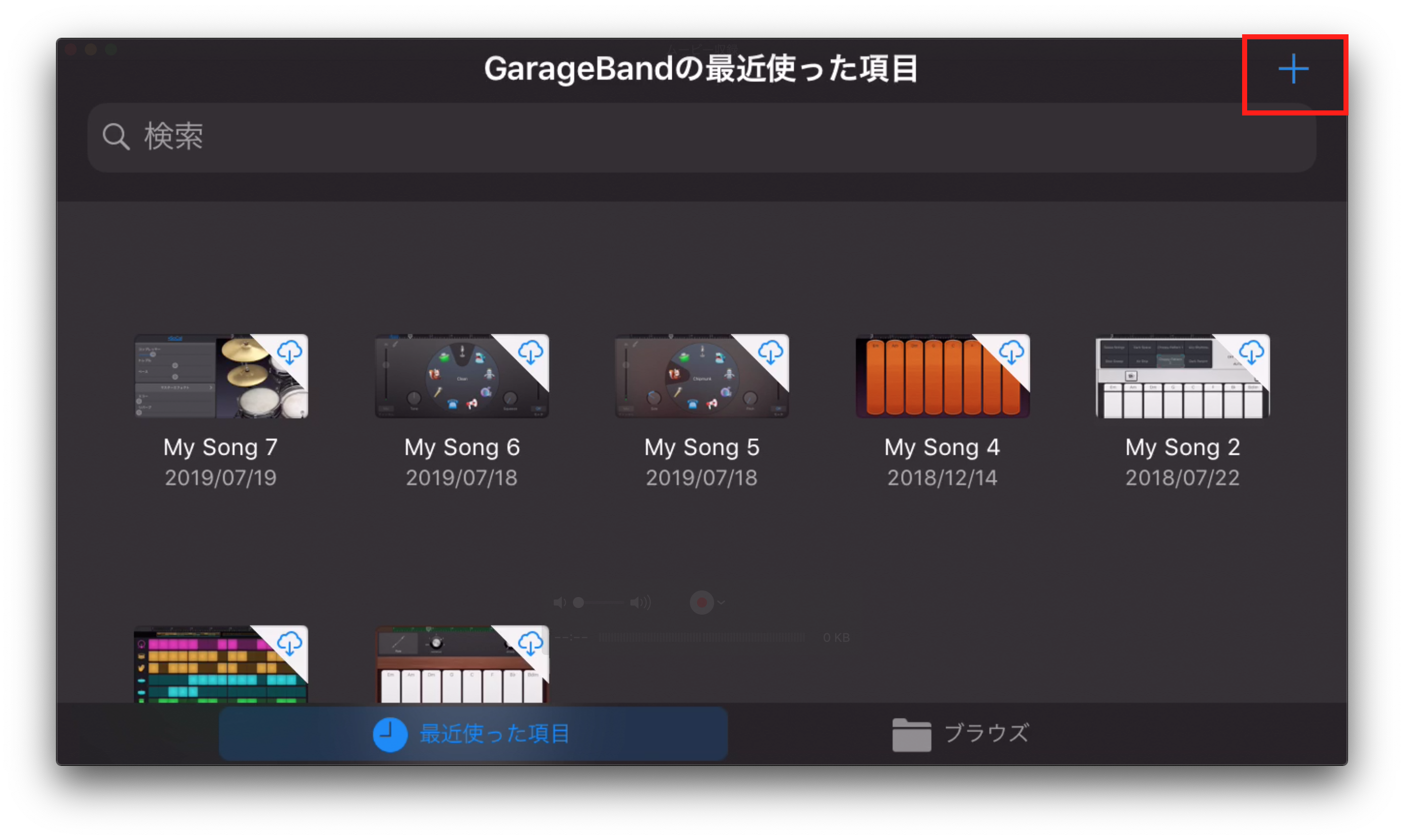The image size is (1404, 840).
Task: Open the My Song 7 drum thumbnail
Action: (221, 376)
